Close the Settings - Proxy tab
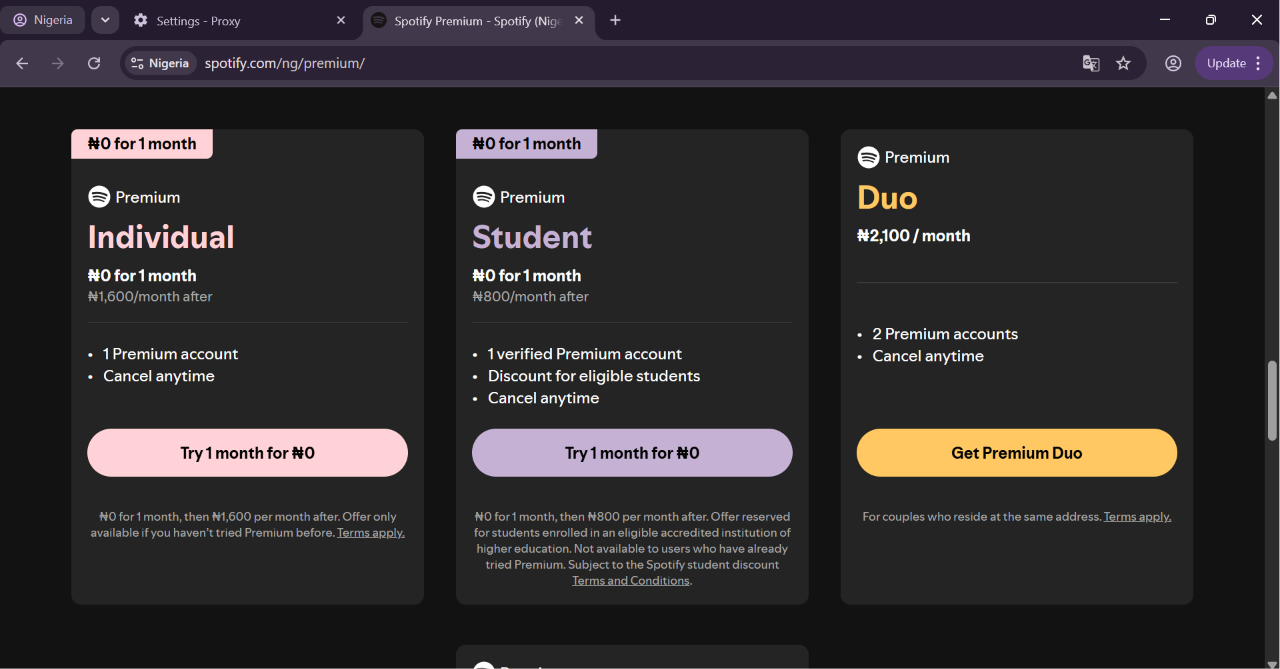1280x669 pixels. pyautogui.click(x=341, y=20)
